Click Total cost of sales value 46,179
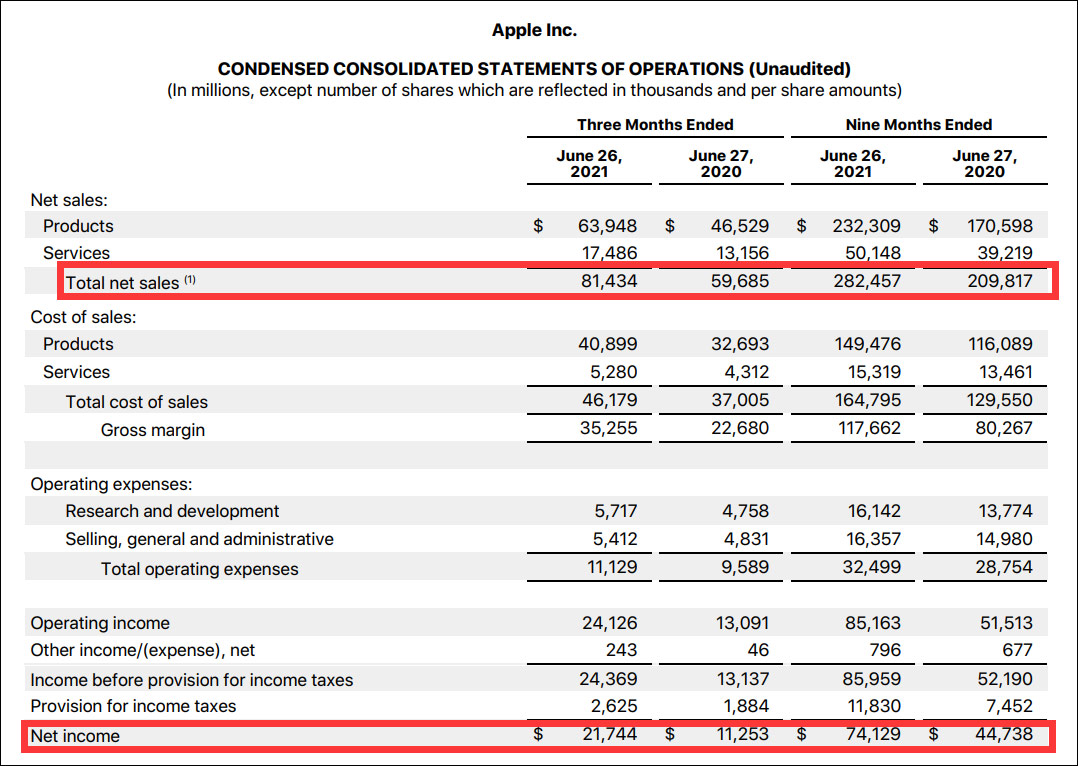The image size is (1078, 766). point(610,400)
